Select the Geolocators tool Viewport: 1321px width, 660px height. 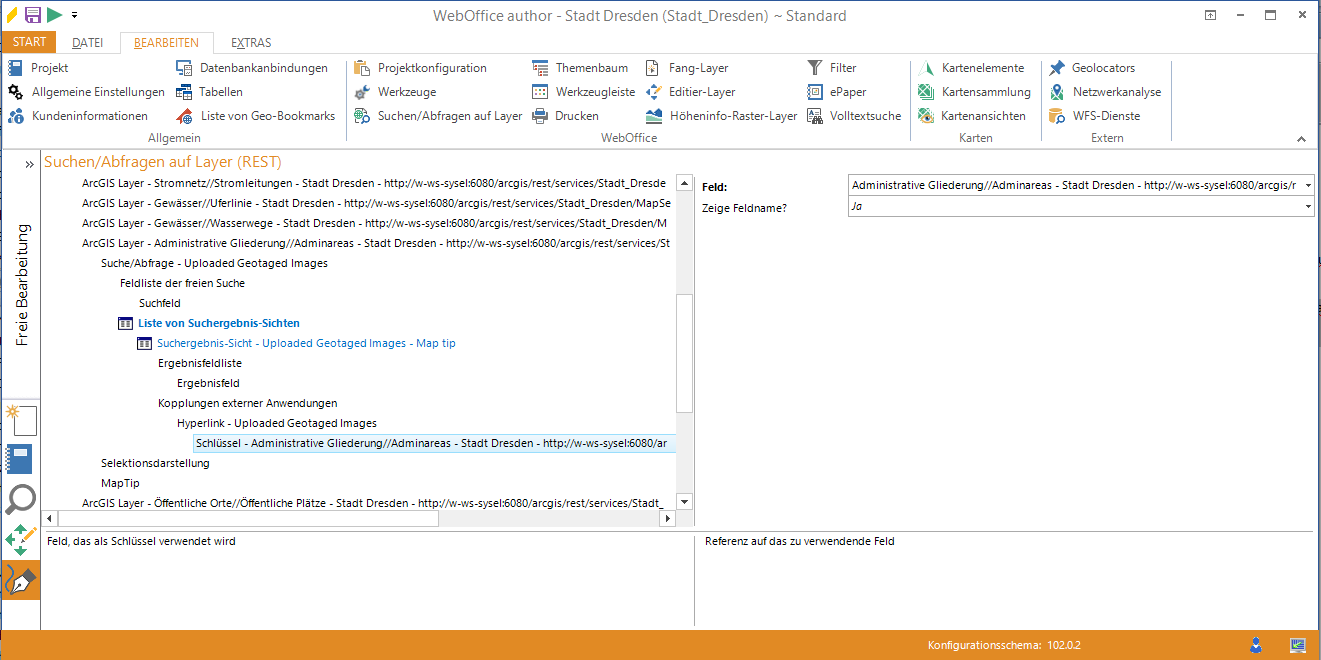click(x=1057, y=68)
